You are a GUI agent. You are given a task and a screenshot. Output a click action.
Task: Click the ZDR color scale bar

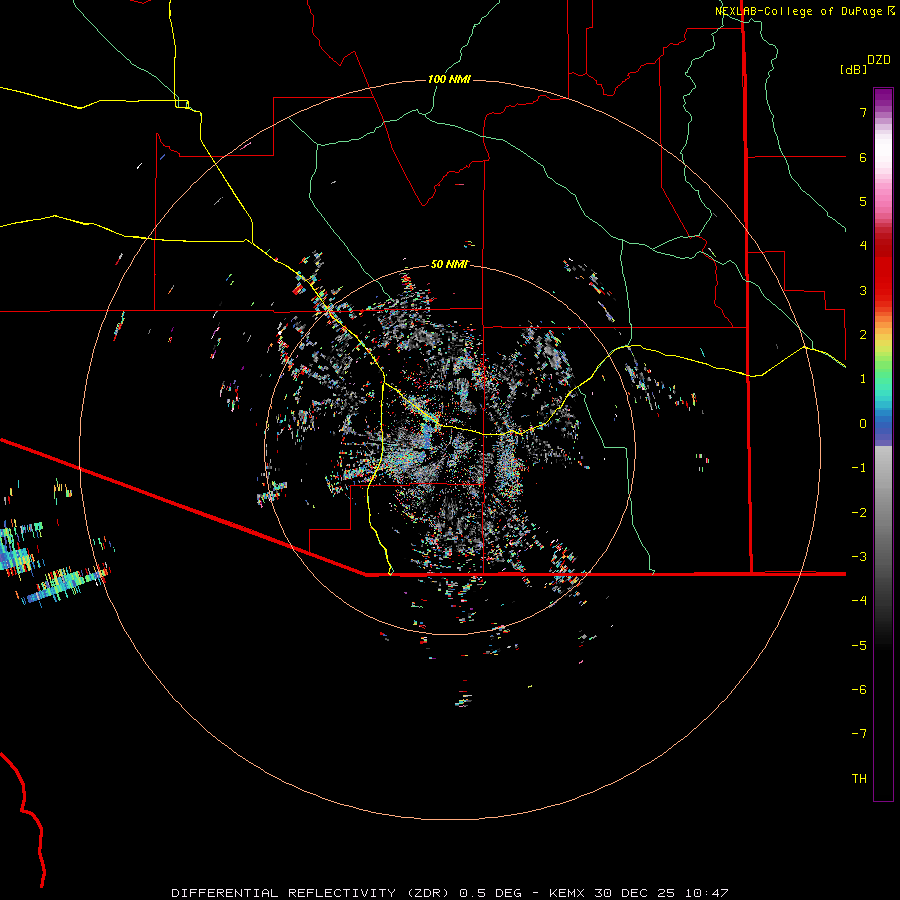tap(883, 444)
